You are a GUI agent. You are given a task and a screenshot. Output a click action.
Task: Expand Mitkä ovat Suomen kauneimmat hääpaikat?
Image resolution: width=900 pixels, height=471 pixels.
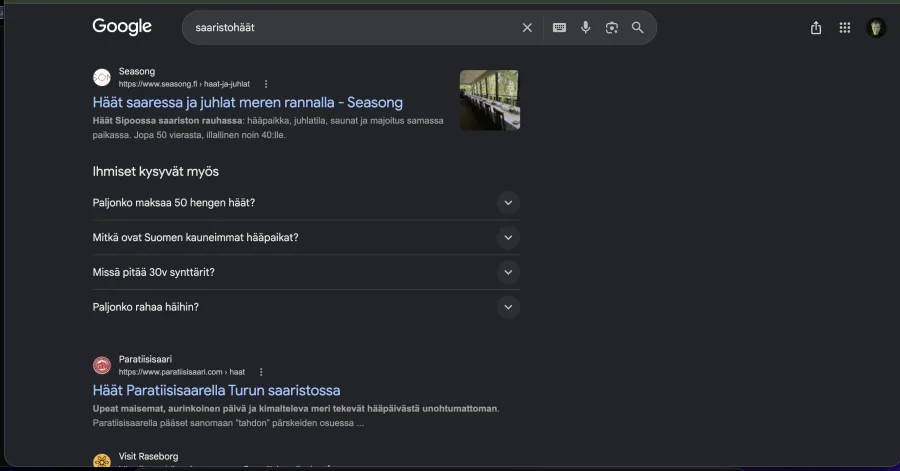pyautogui.click(x=306, y=238)
